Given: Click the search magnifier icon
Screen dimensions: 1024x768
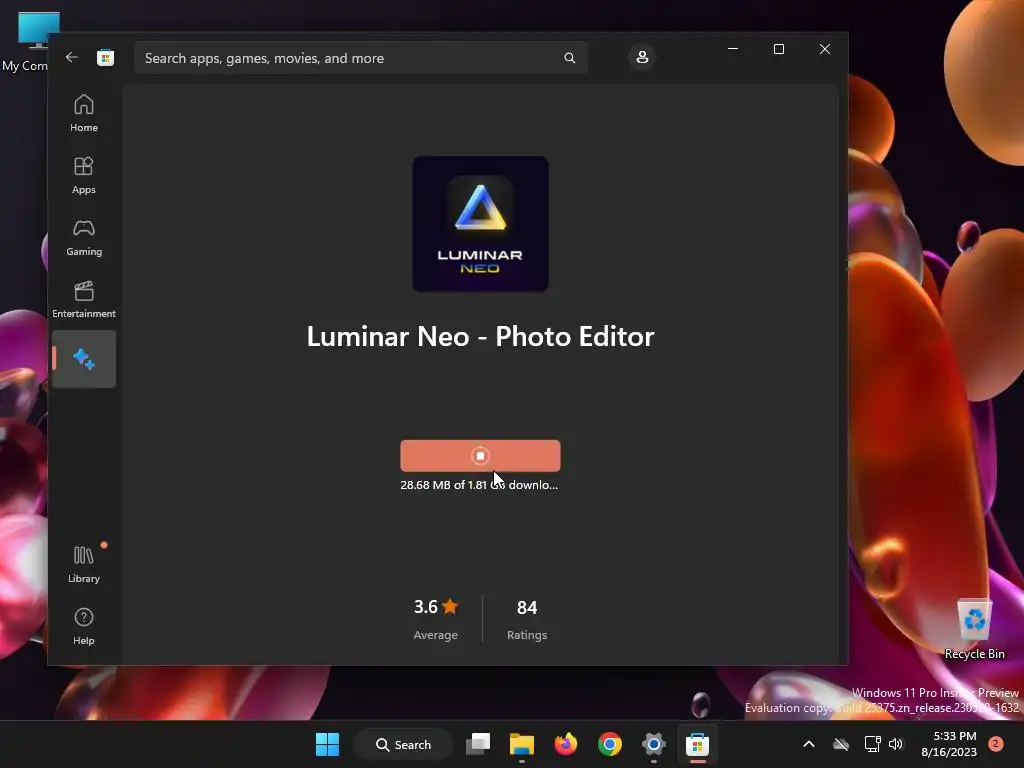Looking at the screenshot, I should coord(569,58).
